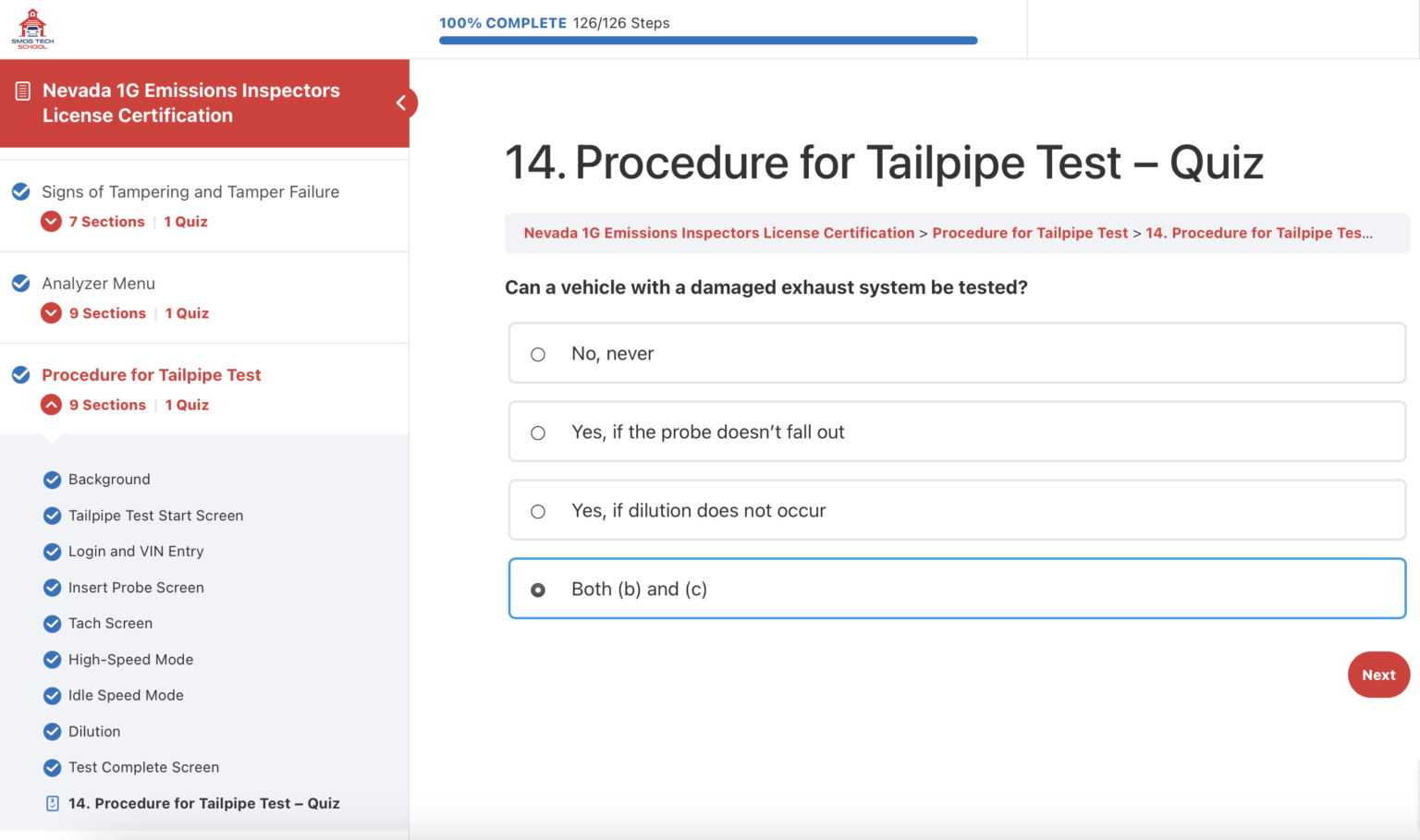Click the course document icon in the red header
Screen dimensions: 1420x840
[x=23, y=91]
